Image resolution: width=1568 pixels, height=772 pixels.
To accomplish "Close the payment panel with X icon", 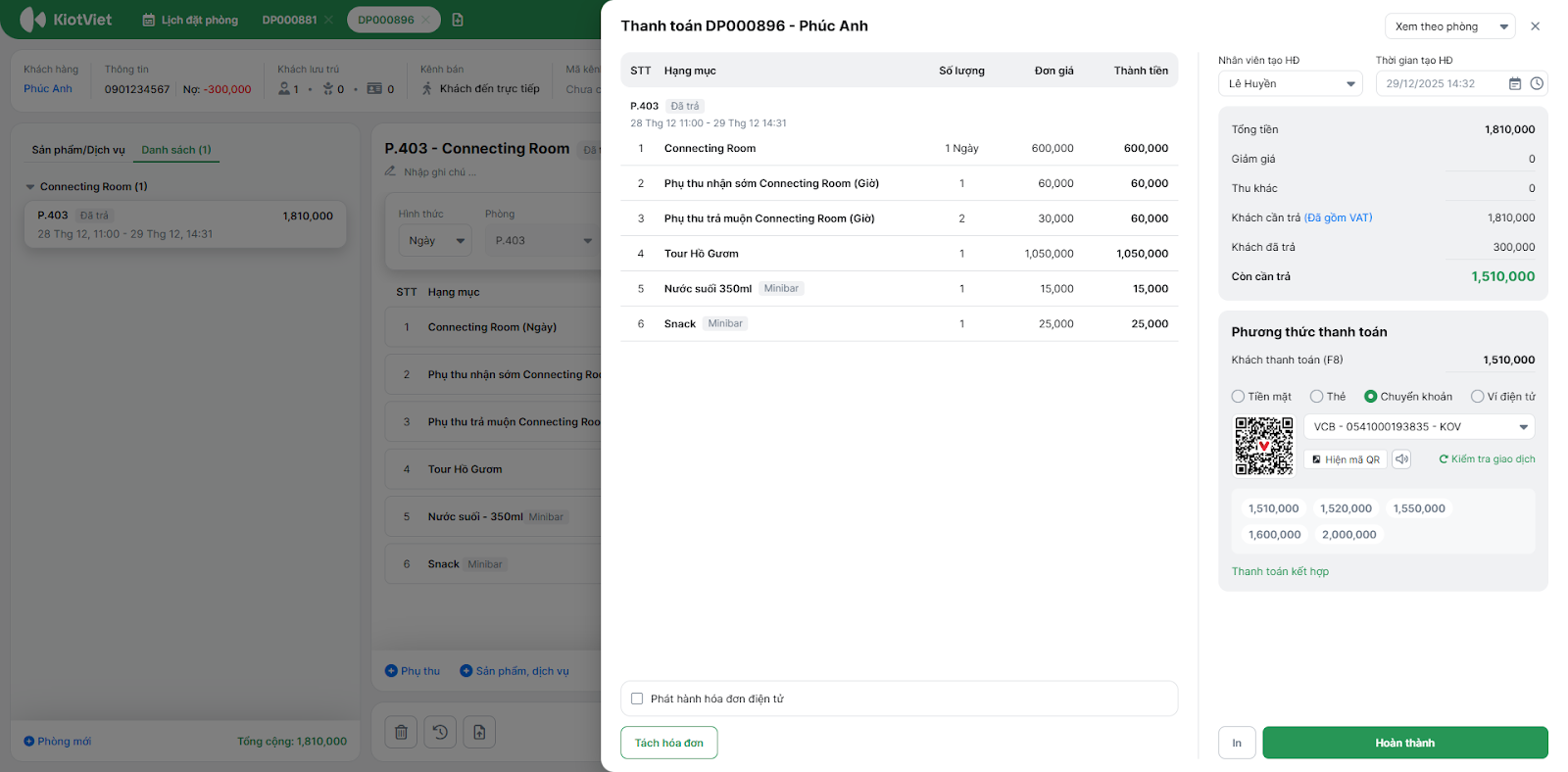I will pos(1535,26).
